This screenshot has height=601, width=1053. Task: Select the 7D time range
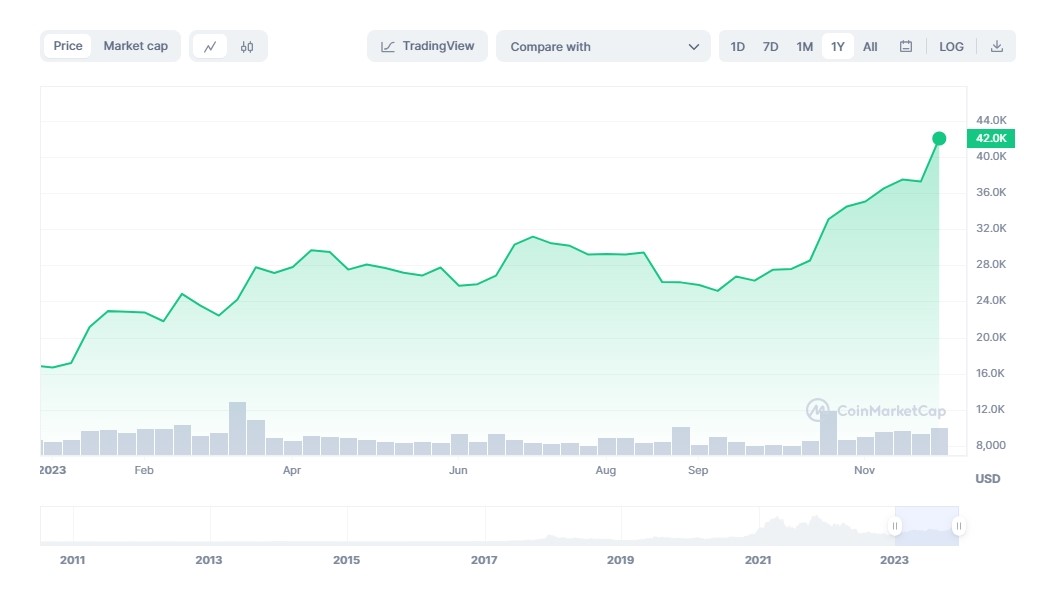point(770,46)
